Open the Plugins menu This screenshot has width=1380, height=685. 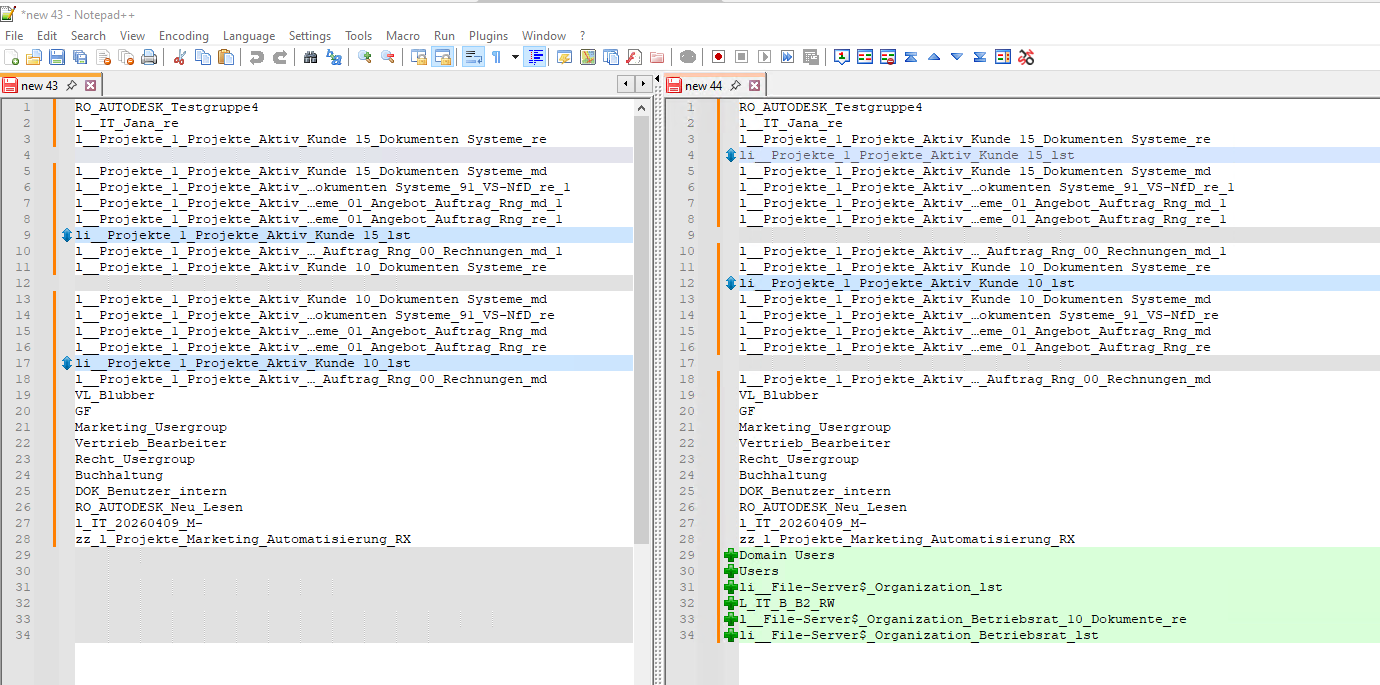pyautogui.click(x=488, y=35)
